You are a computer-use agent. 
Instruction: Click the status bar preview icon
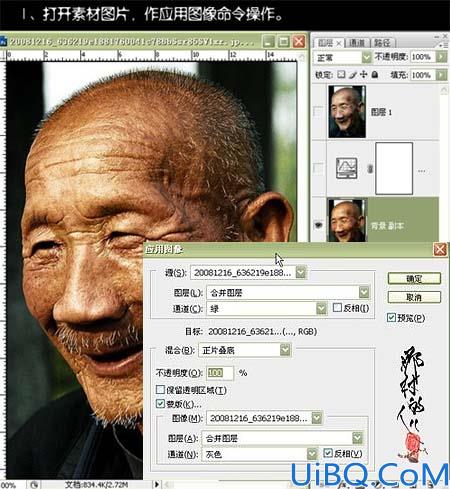tap(33, 484)
